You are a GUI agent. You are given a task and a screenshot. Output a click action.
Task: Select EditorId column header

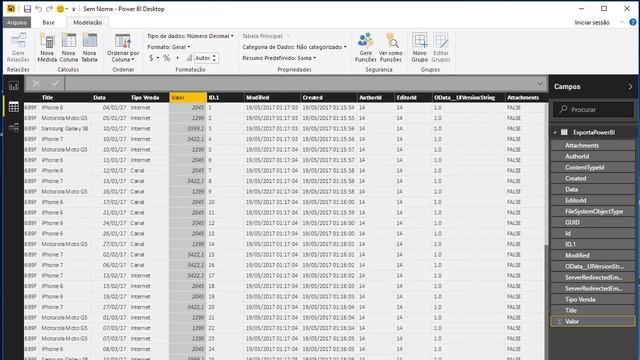413,98
